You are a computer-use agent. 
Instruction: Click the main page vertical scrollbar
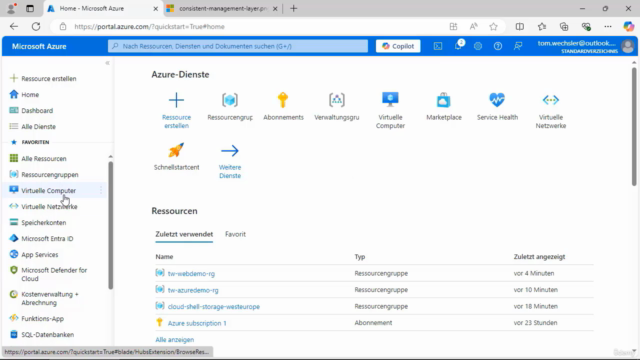click(x=634, y=126)
